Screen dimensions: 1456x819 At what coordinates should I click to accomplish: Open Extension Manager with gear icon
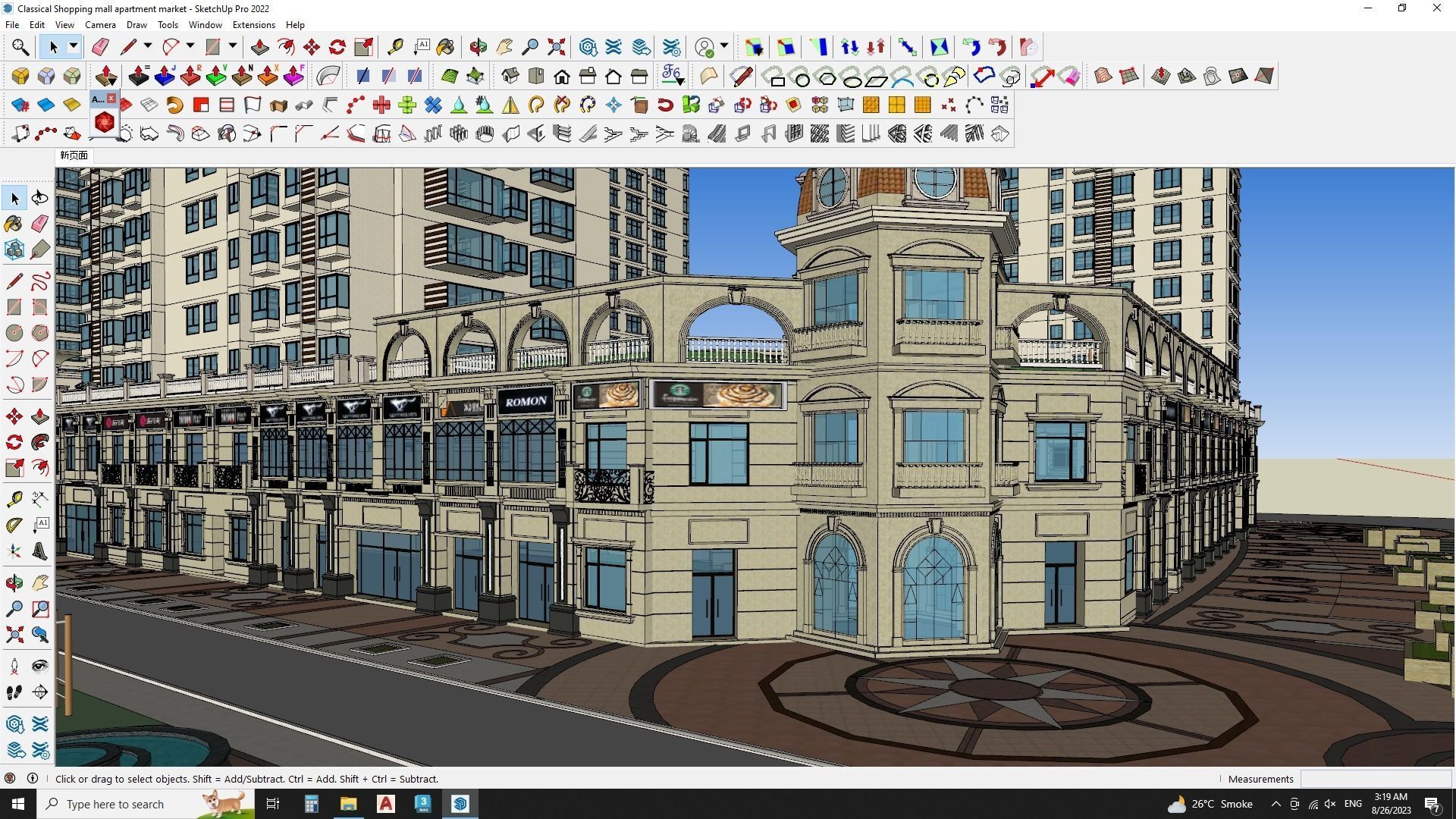click(671, 47)
